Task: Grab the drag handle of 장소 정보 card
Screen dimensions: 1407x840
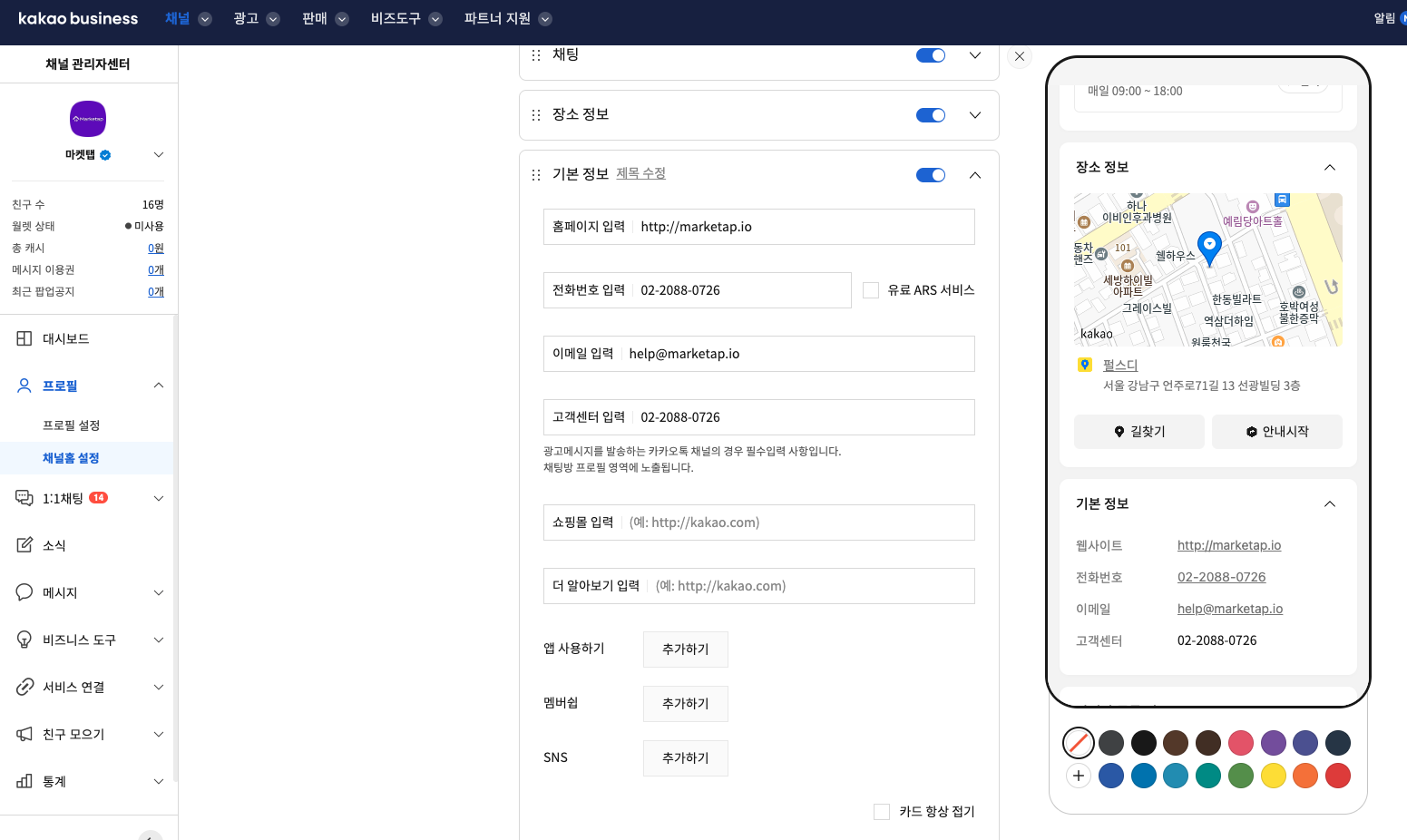Action: [536, 115]
